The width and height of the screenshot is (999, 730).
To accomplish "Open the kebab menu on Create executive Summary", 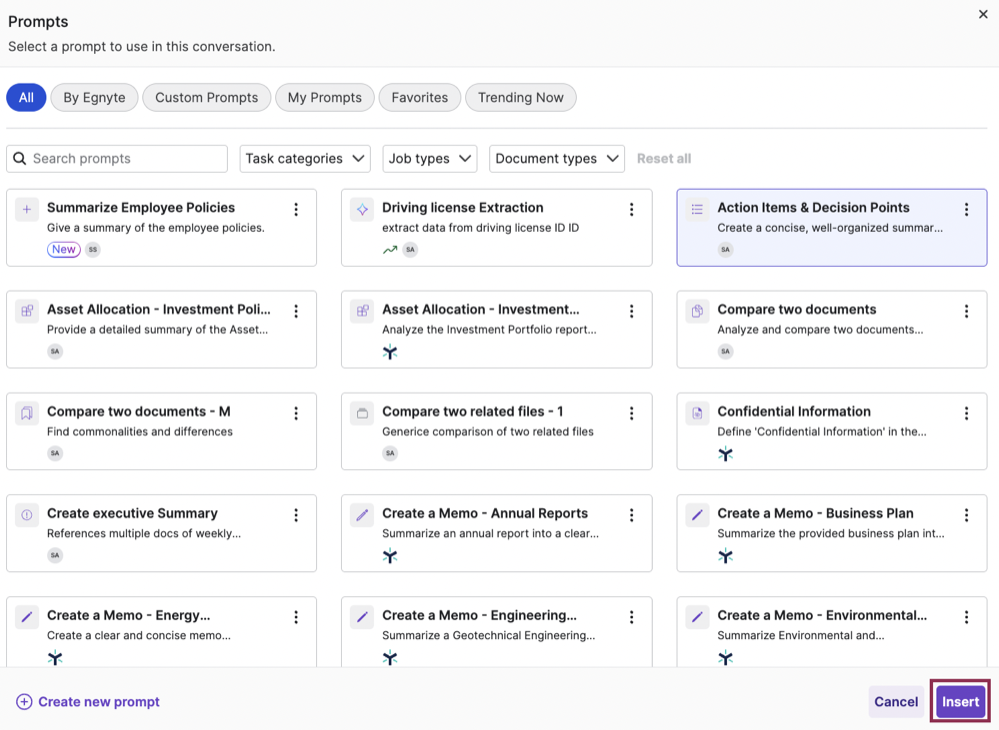I will pyautogui.click(x=295, y=514).
